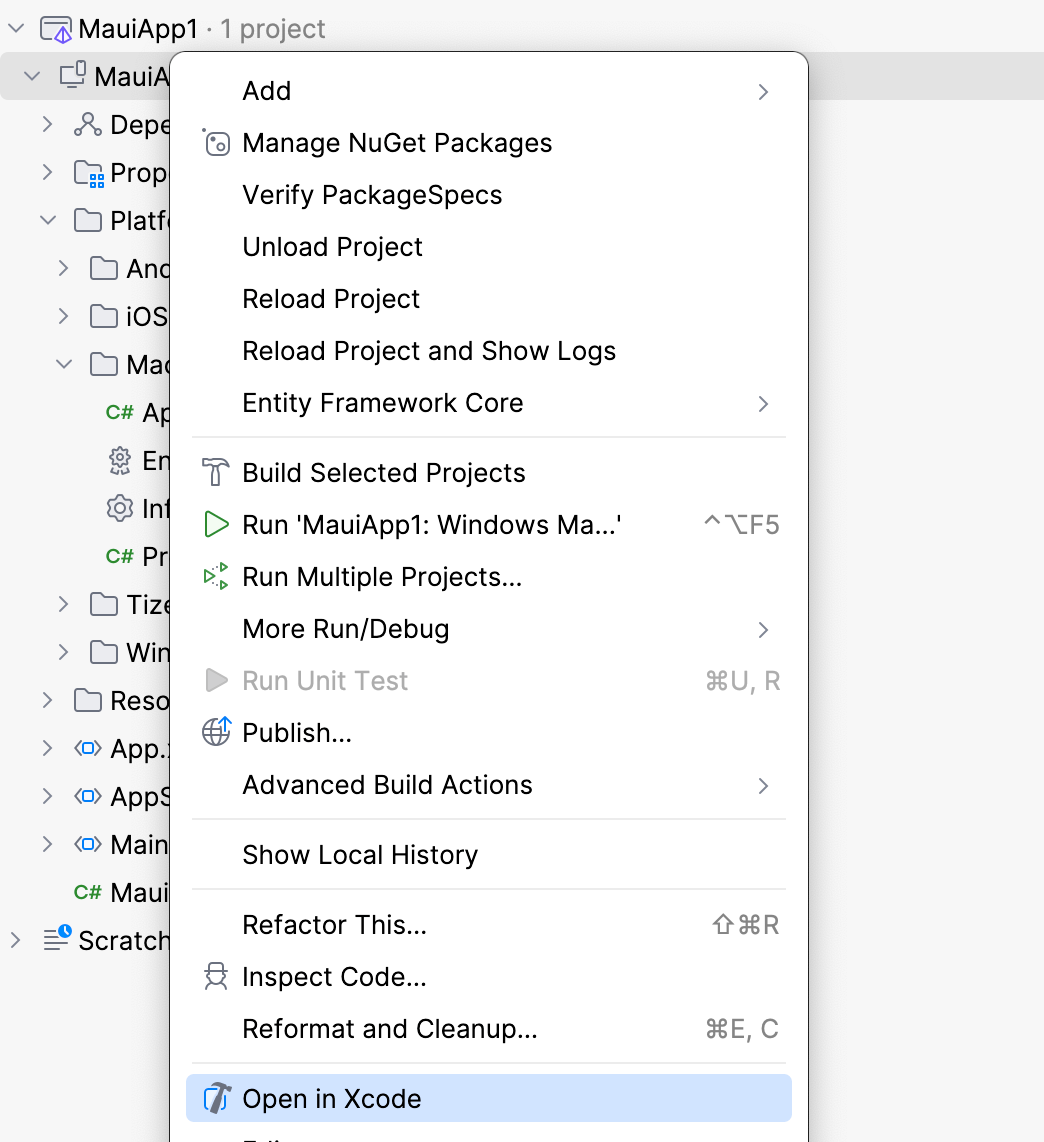Click the Scratches and Consoles icon

coord(57,940)
